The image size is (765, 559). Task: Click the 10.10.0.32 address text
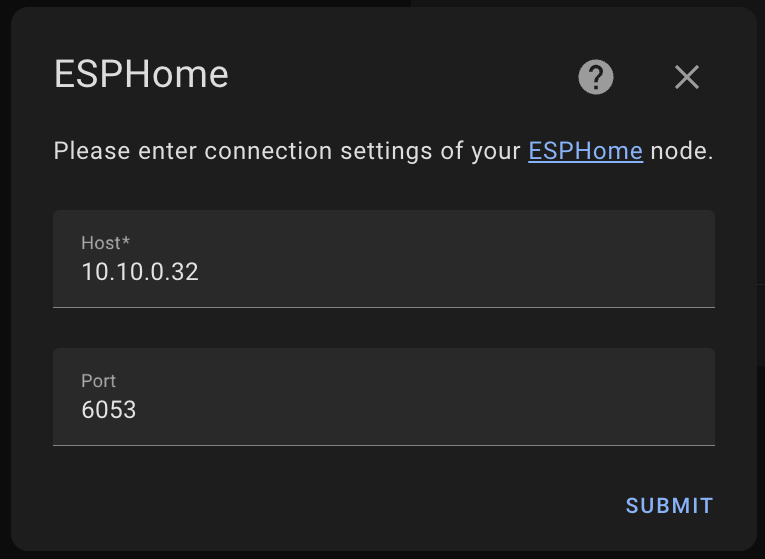coord(140,271)
